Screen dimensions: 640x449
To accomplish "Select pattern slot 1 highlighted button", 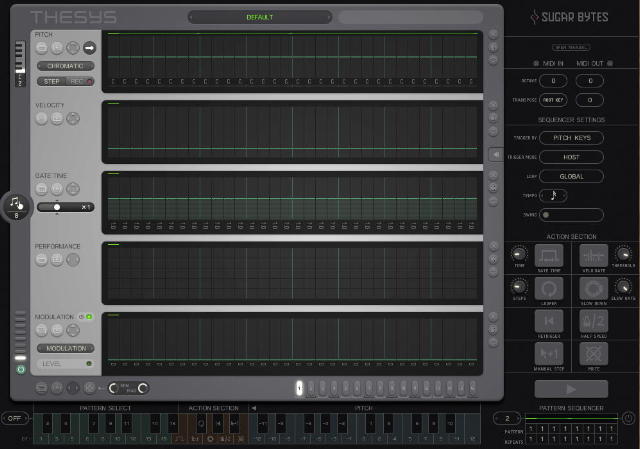I will (x=299, y=388).
